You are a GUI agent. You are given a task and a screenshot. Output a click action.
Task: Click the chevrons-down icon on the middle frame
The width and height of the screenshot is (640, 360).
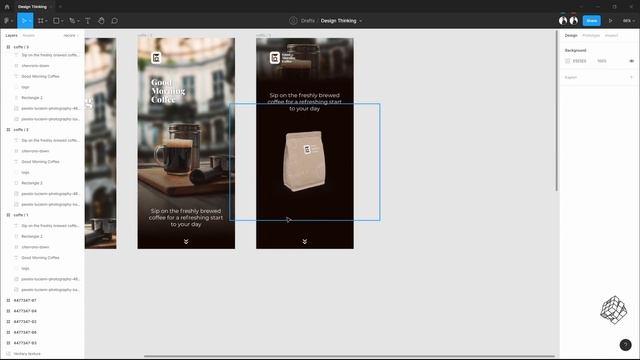[186, 242]
